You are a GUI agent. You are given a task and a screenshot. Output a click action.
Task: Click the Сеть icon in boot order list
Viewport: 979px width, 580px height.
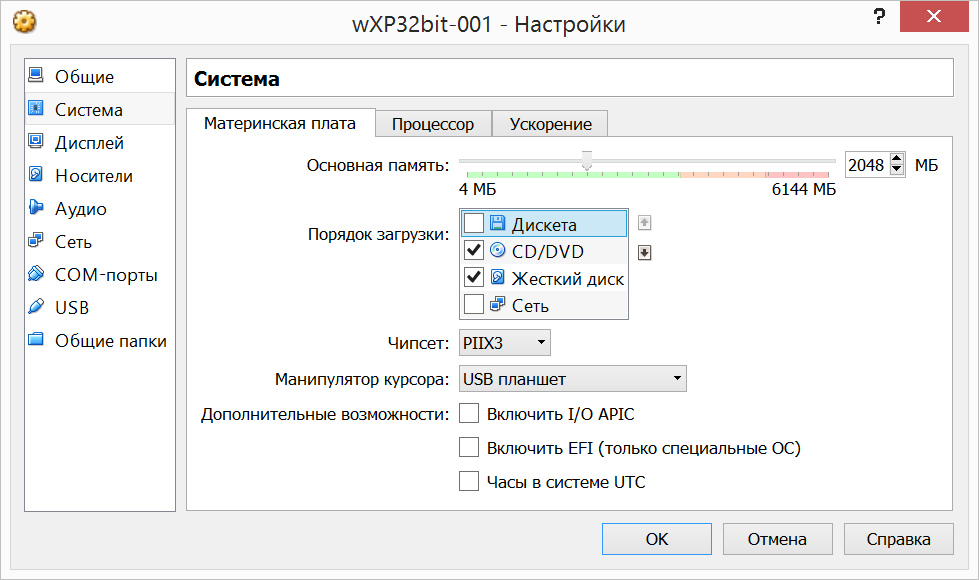click(498, 305)
